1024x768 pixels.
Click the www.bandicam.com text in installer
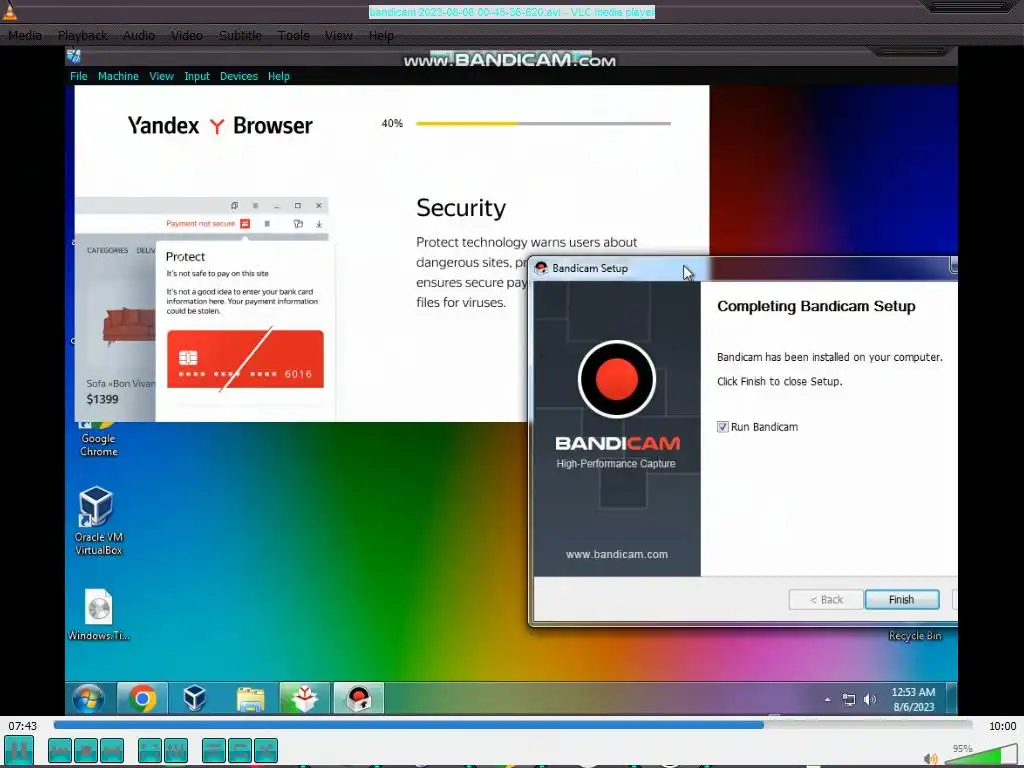[617, 554]
